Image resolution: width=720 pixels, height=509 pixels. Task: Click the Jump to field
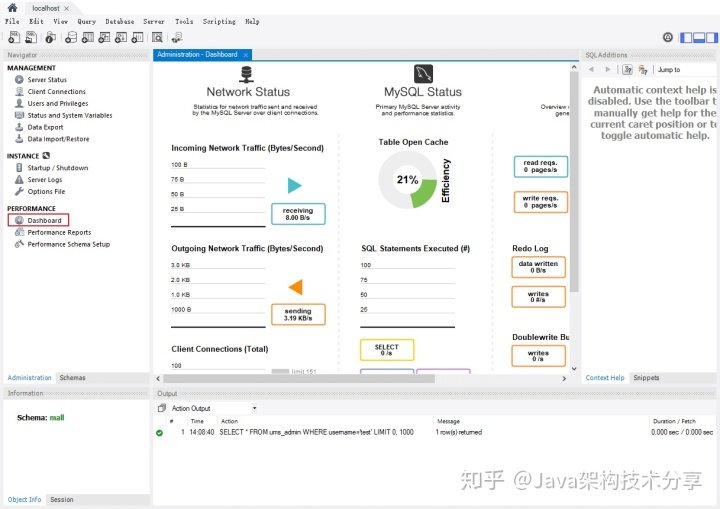[x=669, y=69]
